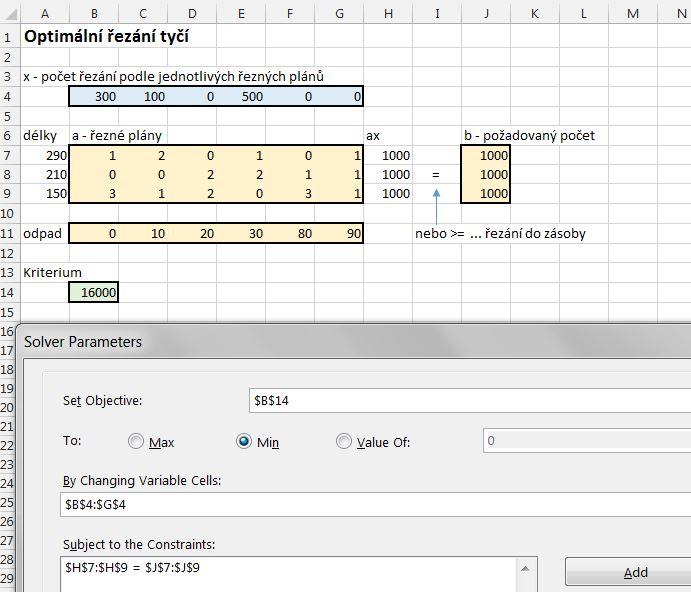Select column header H

(x=388, y=13)
